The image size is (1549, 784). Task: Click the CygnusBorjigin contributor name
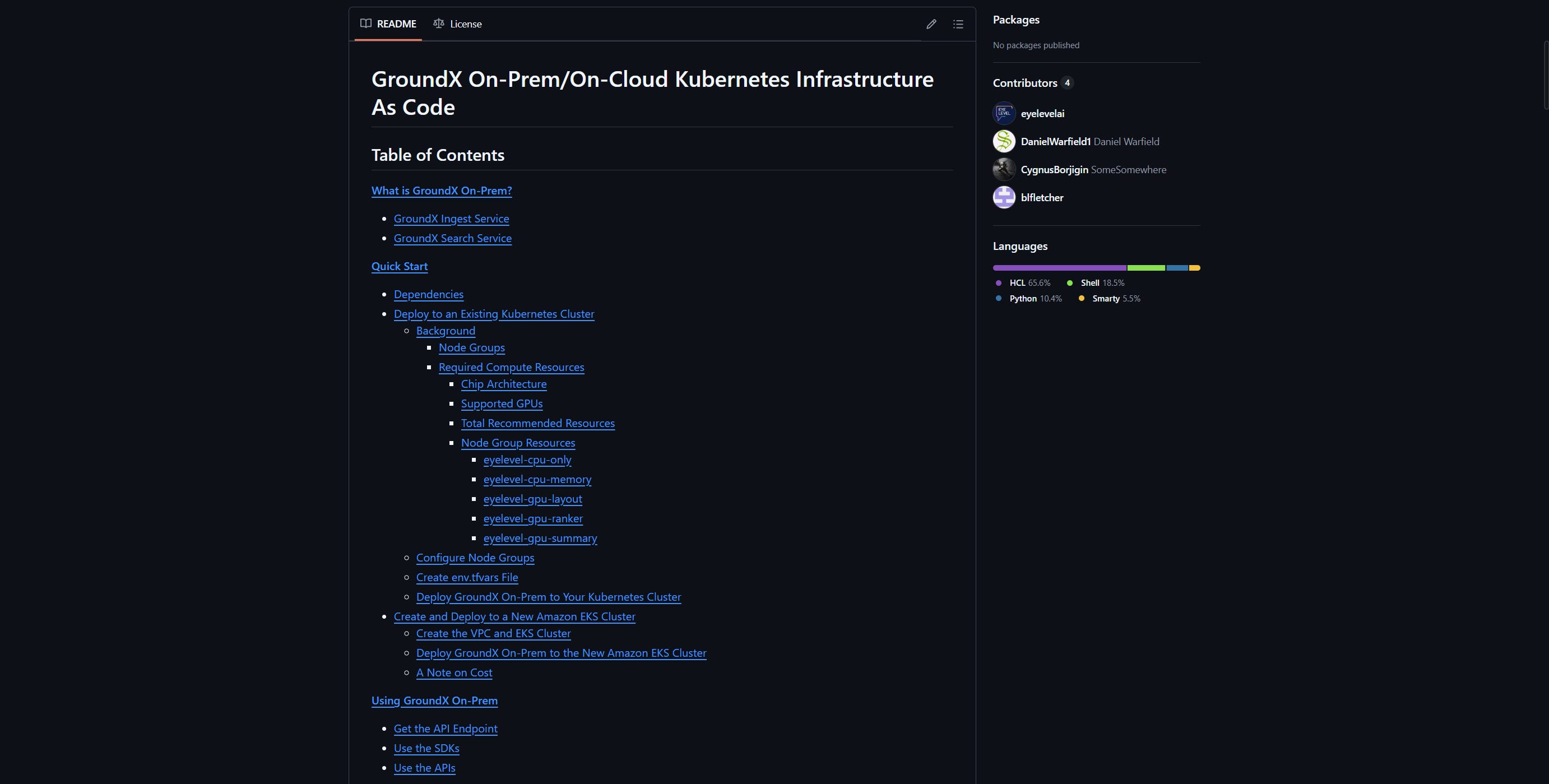(x=1054, y=170)
